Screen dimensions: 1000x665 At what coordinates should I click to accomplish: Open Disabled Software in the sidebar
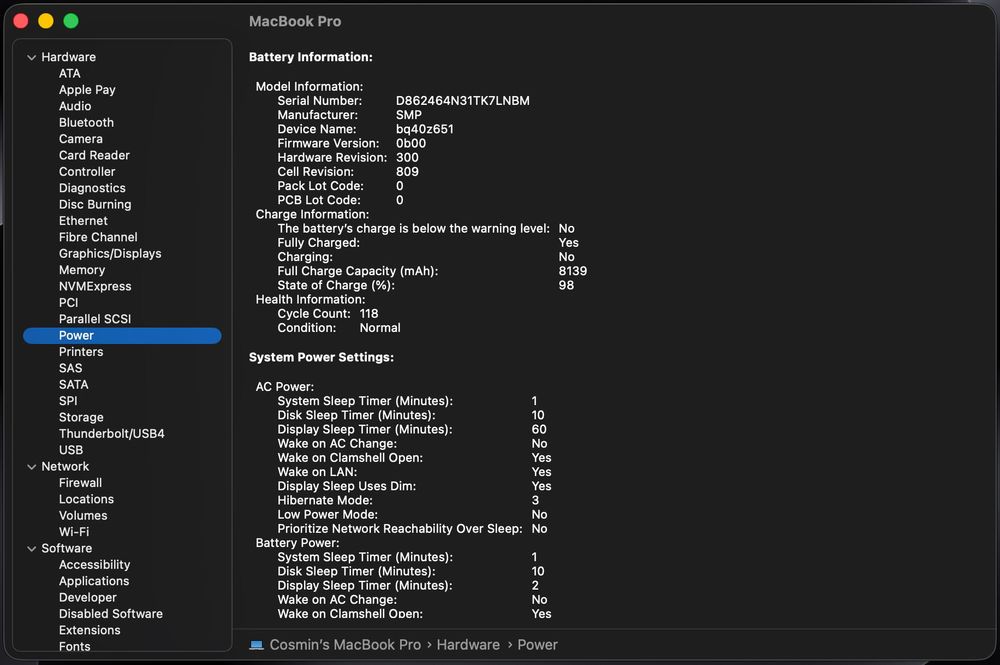[x=110, y=614]
